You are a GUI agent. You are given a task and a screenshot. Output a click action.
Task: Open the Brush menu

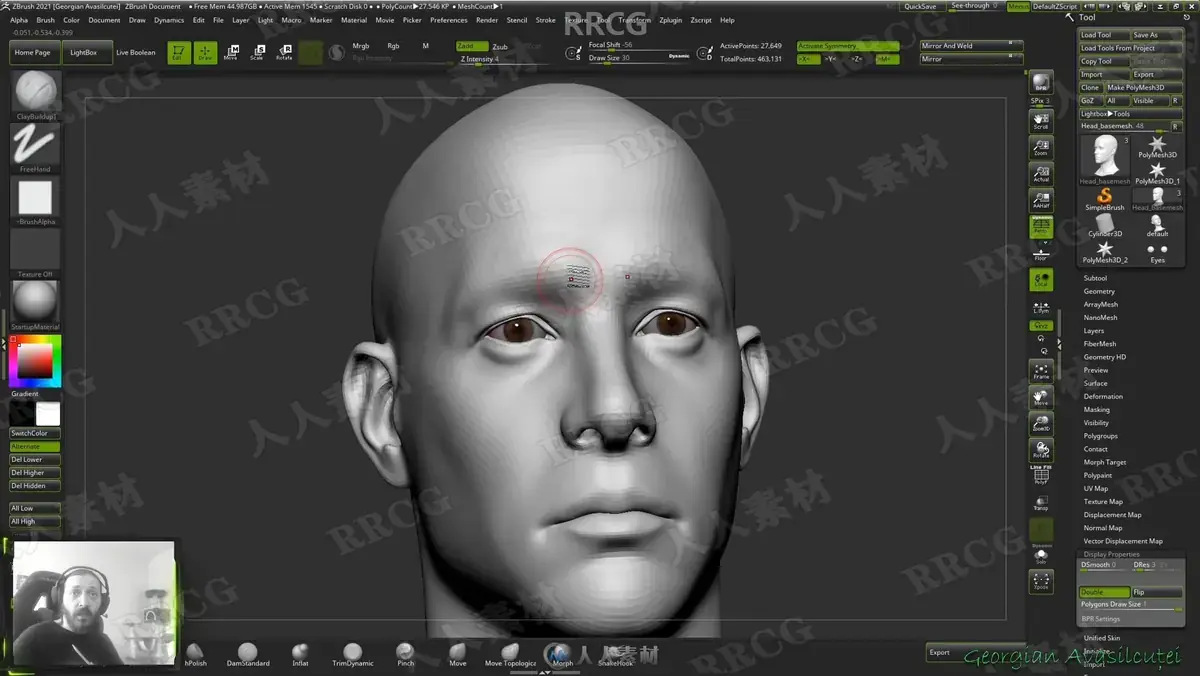46,20
